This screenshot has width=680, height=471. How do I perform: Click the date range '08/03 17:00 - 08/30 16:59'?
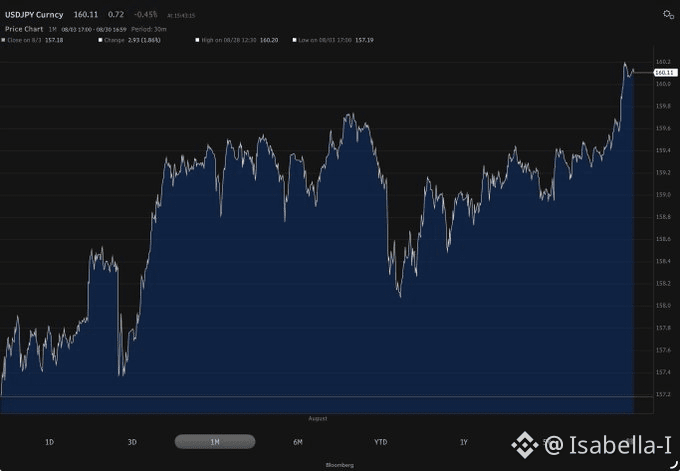click(94, 29)
